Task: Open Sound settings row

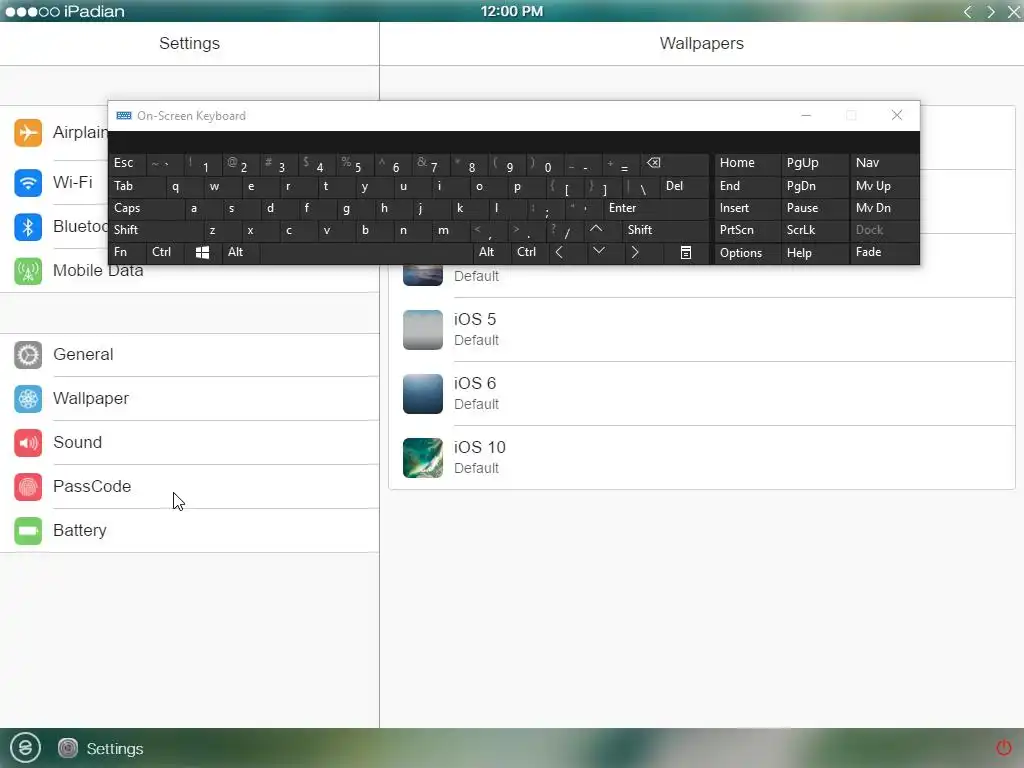Action: pos(189,443)
